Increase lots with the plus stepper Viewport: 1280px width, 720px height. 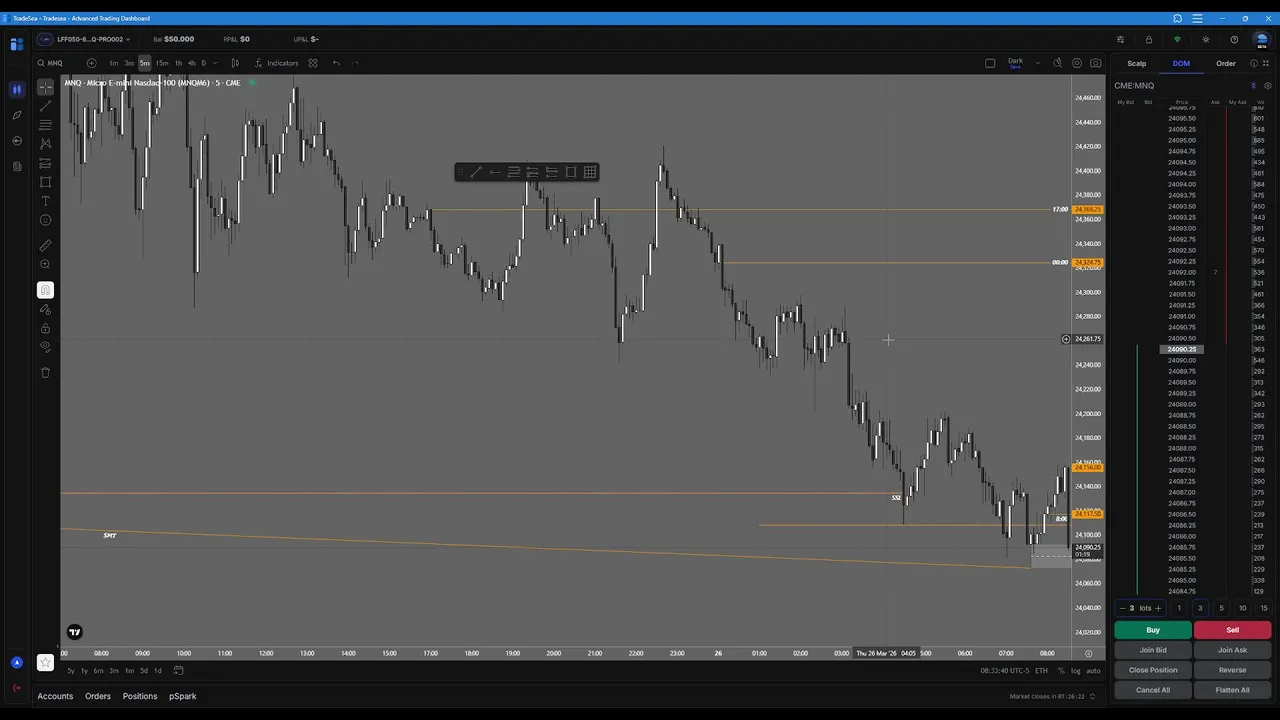point(1158,608)
